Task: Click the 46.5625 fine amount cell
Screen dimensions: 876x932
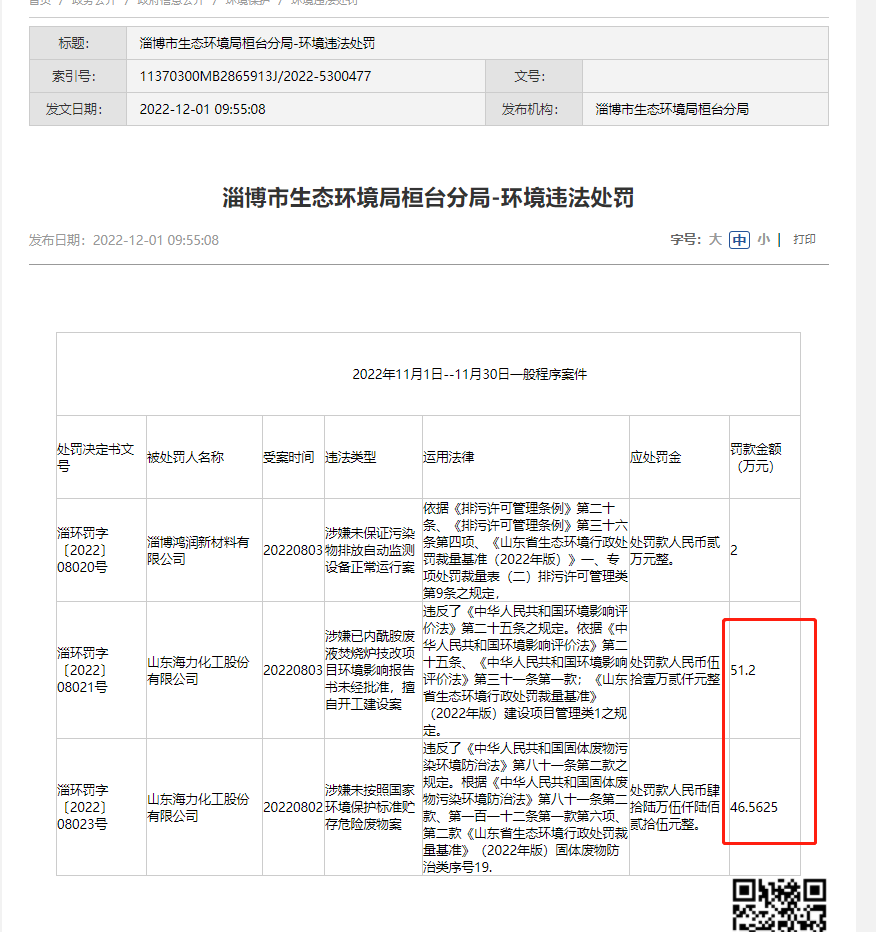Action: point(764,807)
